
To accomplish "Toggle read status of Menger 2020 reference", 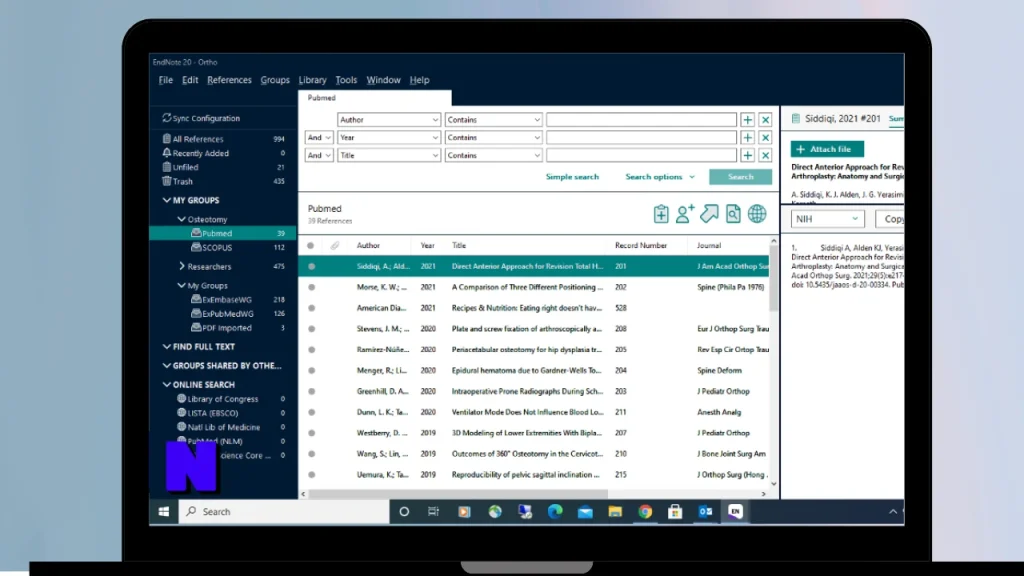I will coord(312,371).
